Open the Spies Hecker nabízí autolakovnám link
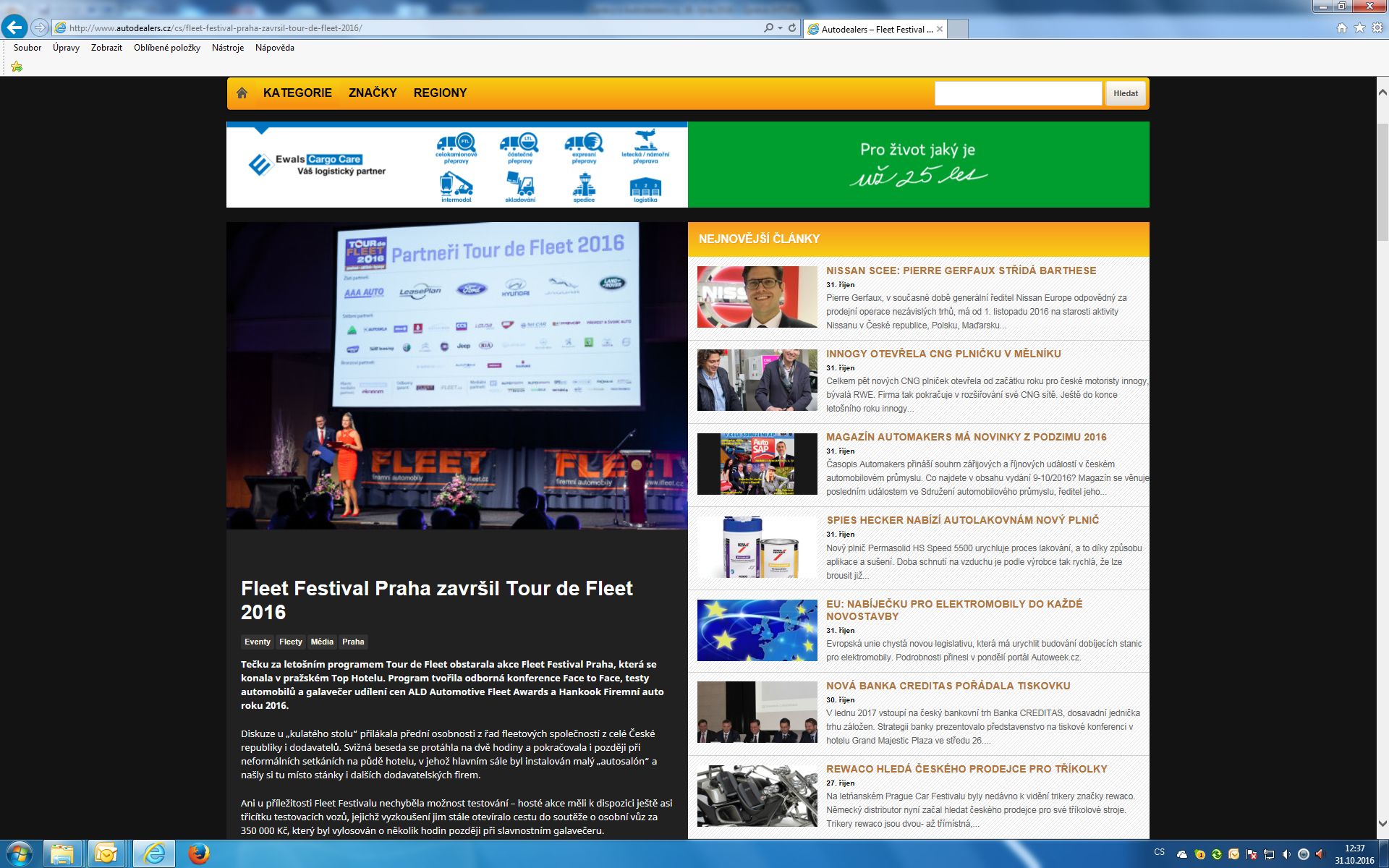 click(x=963, y=520)
